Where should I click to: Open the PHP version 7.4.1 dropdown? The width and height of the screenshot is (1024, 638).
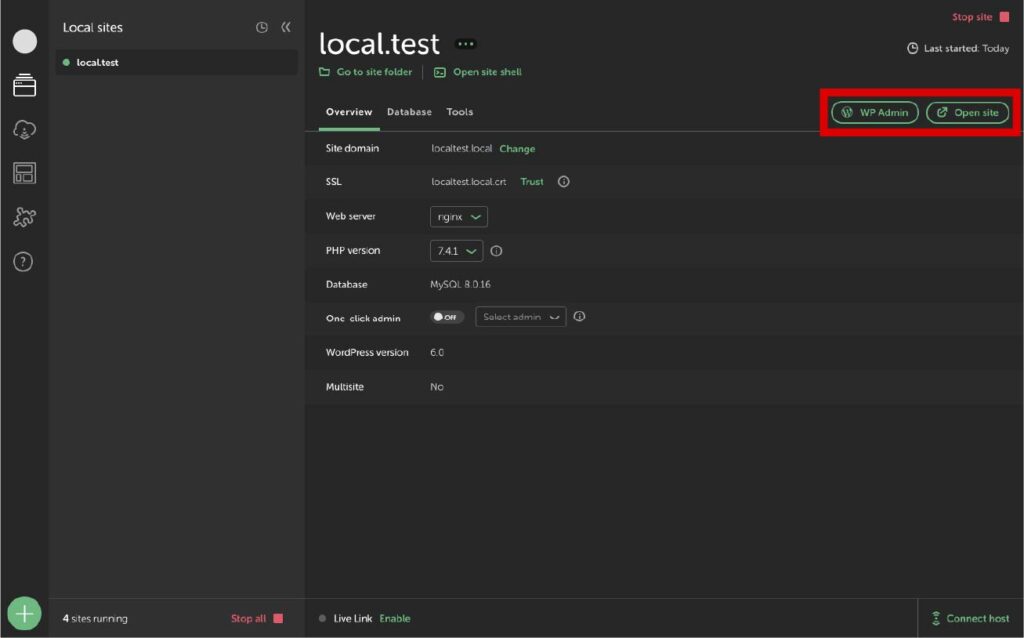pos(456,251)
